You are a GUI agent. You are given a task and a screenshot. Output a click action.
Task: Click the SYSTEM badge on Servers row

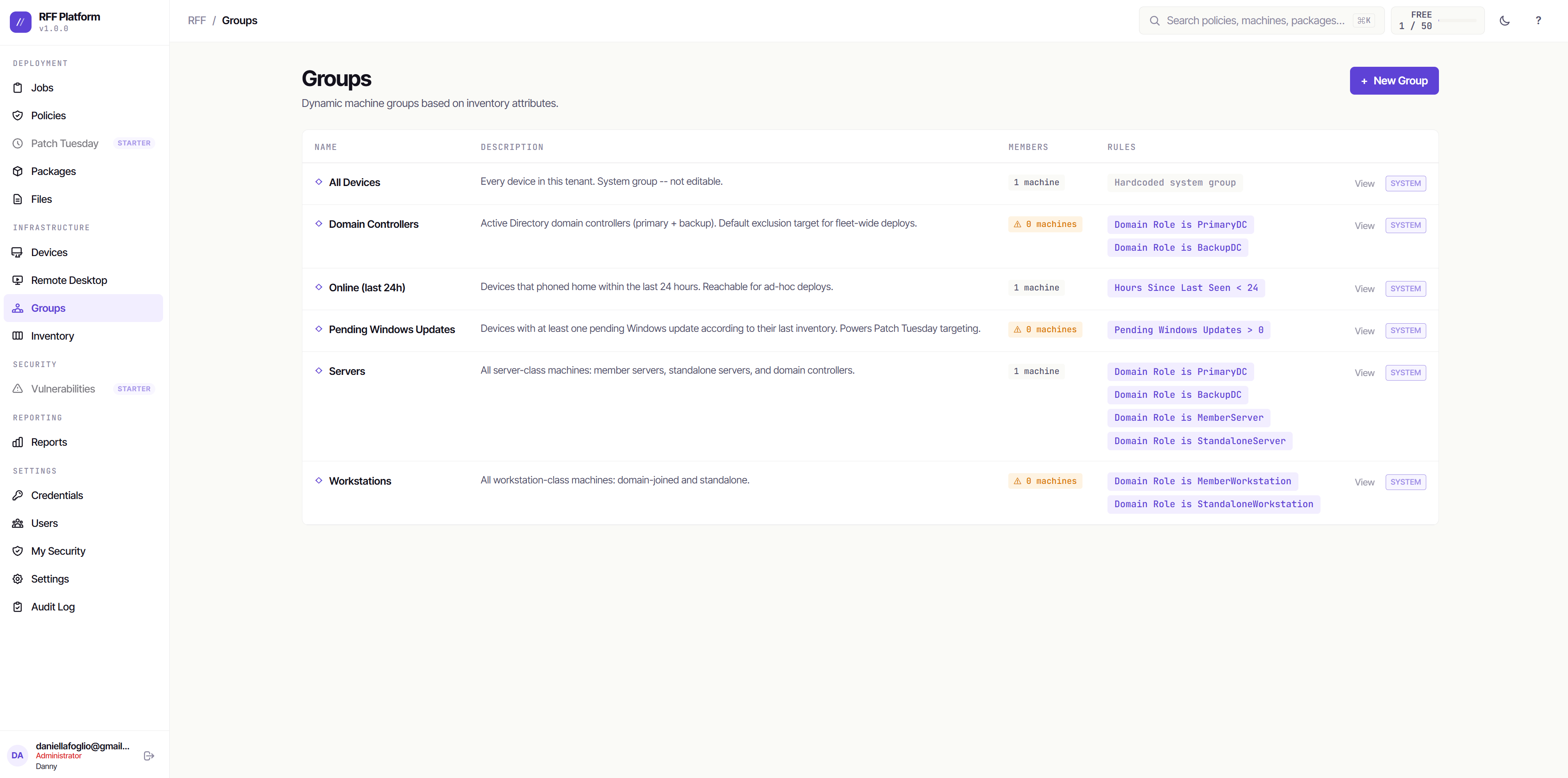[x=1405, y=372]
